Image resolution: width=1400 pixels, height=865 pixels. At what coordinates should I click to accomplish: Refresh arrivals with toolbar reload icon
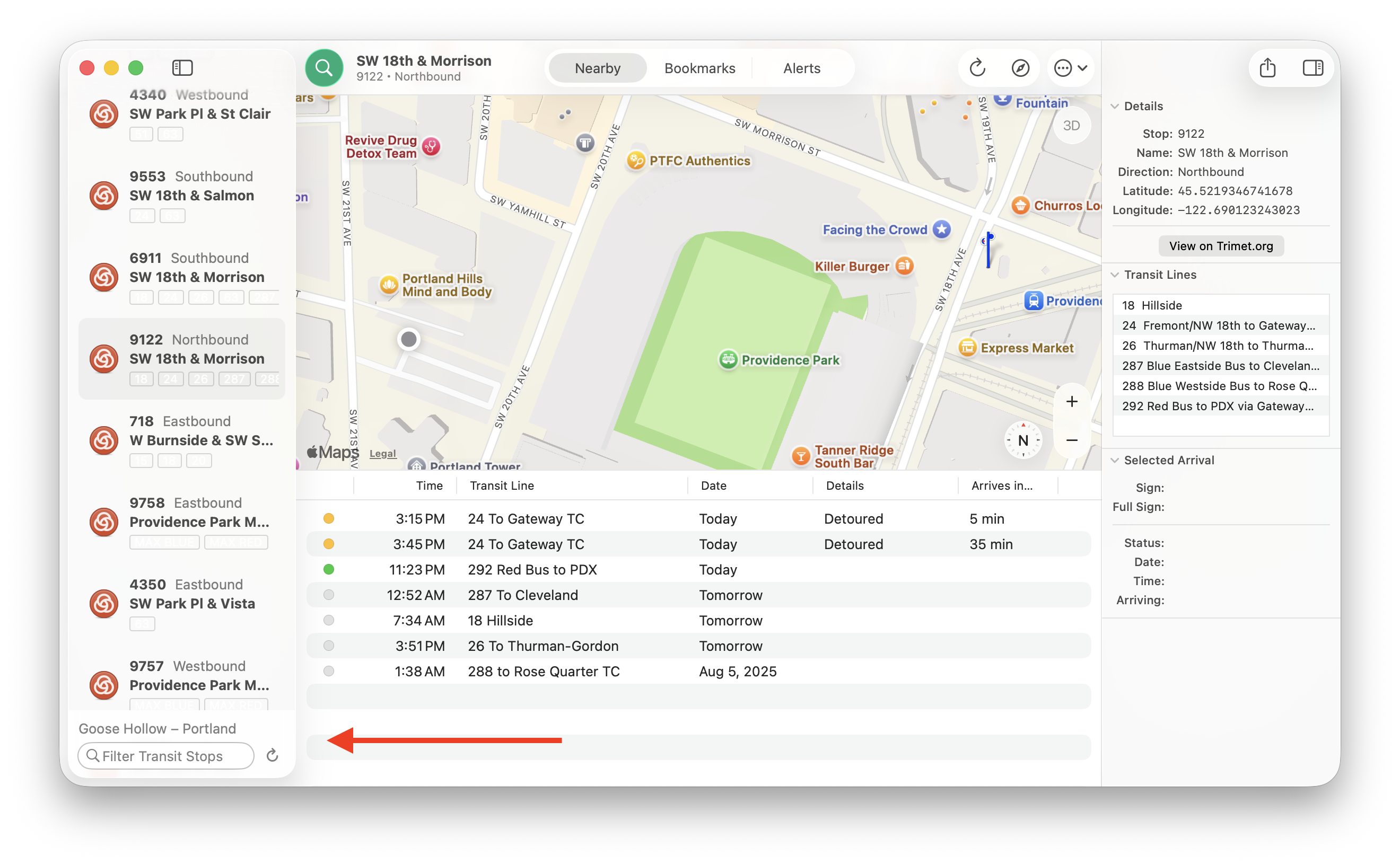tap(977, 68)
